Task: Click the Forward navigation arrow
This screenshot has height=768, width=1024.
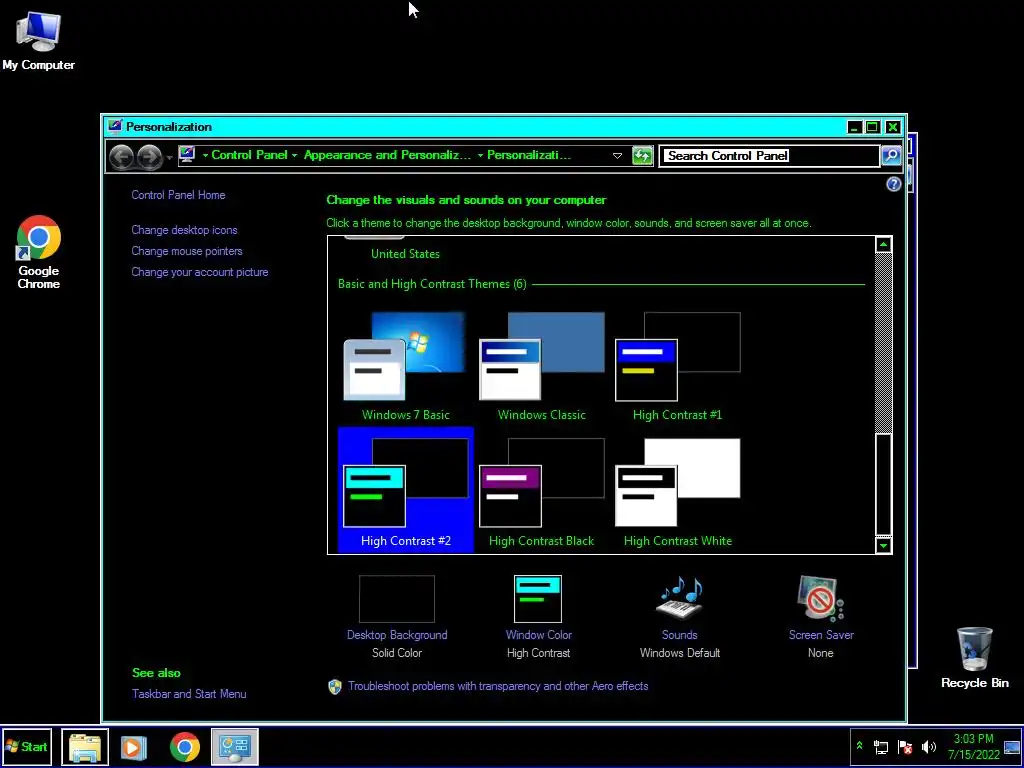Action: tap(150, 157)
